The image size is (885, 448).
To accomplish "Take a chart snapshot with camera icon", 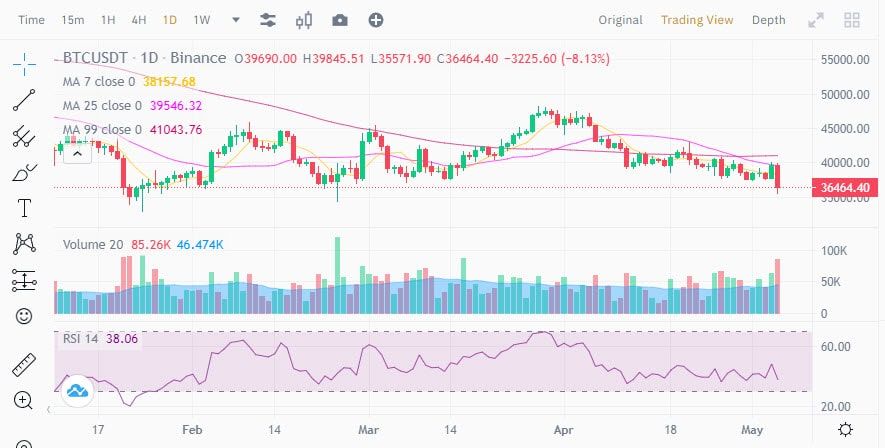I will coord(340,20).
